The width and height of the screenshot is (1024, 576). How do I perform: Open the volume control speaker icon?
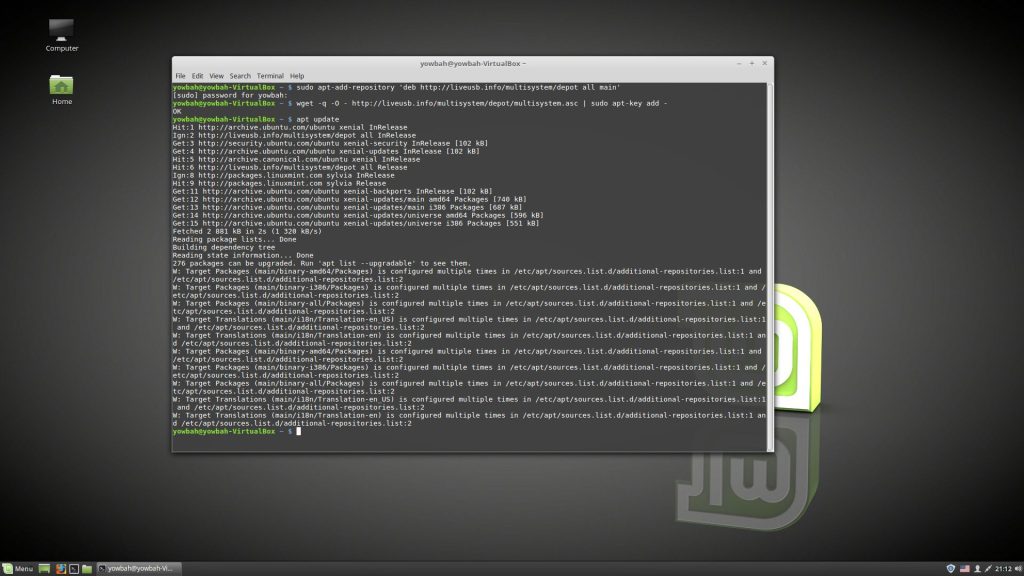click(x=1016, y=568)
